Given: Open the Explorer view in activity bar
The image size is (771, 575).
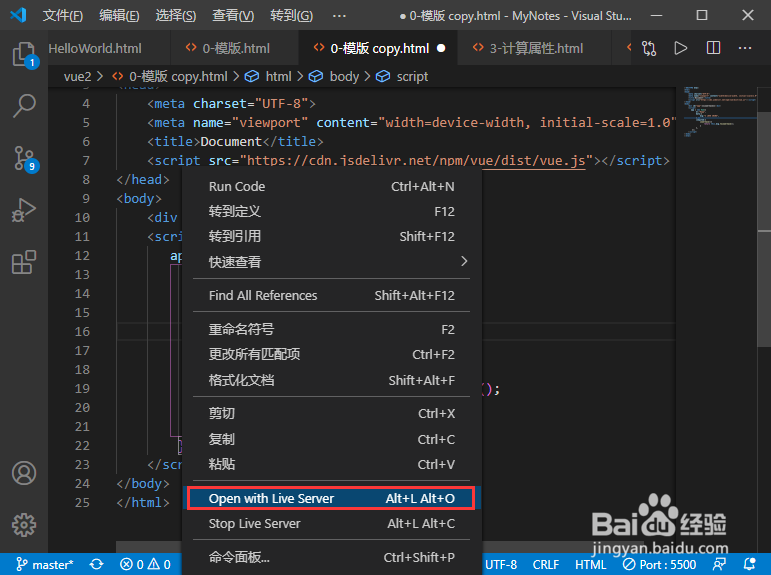Looking at the screenshot, I should [x=24, y=54].
